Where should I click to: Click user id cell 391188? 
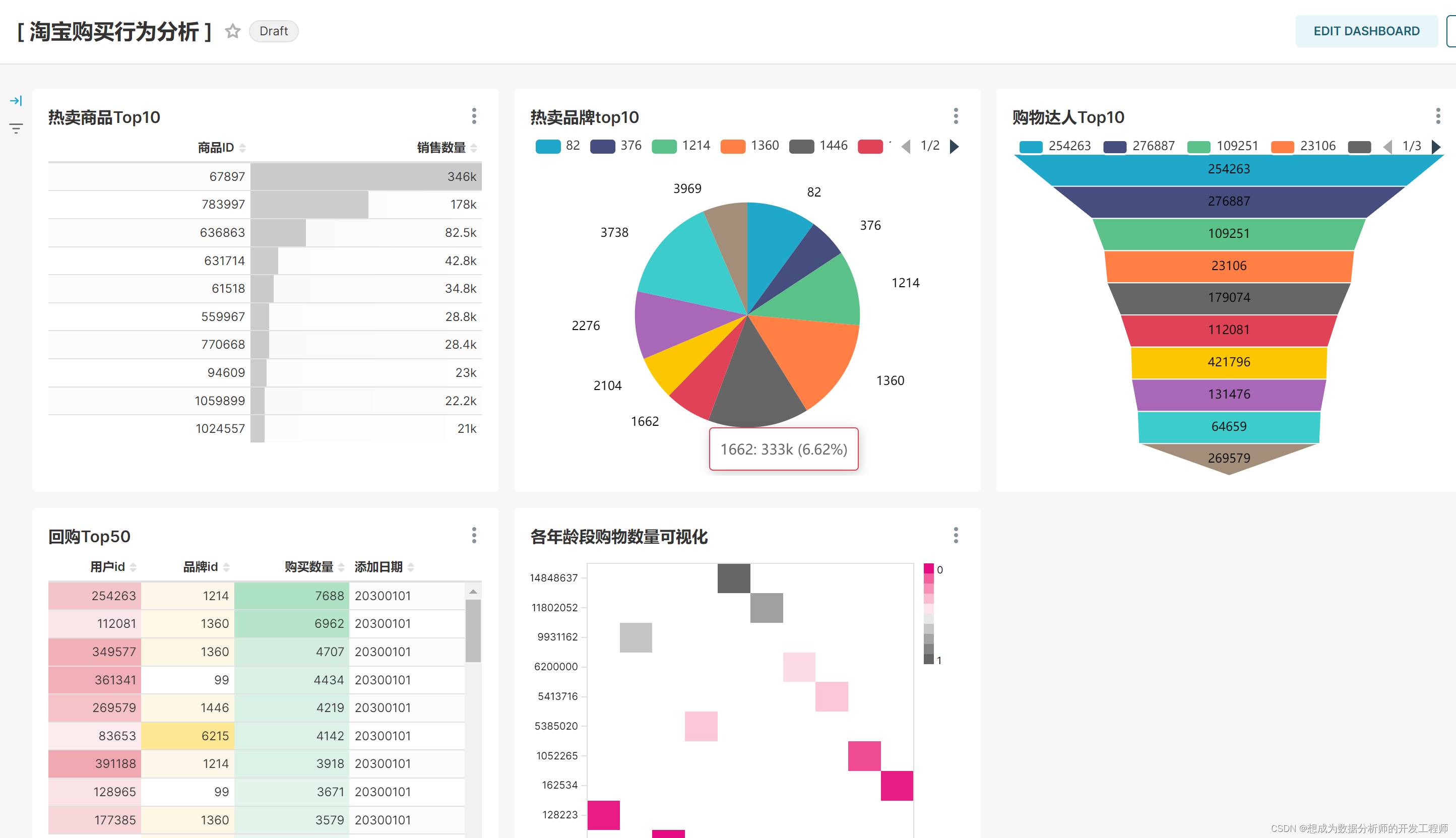point(95,764)
